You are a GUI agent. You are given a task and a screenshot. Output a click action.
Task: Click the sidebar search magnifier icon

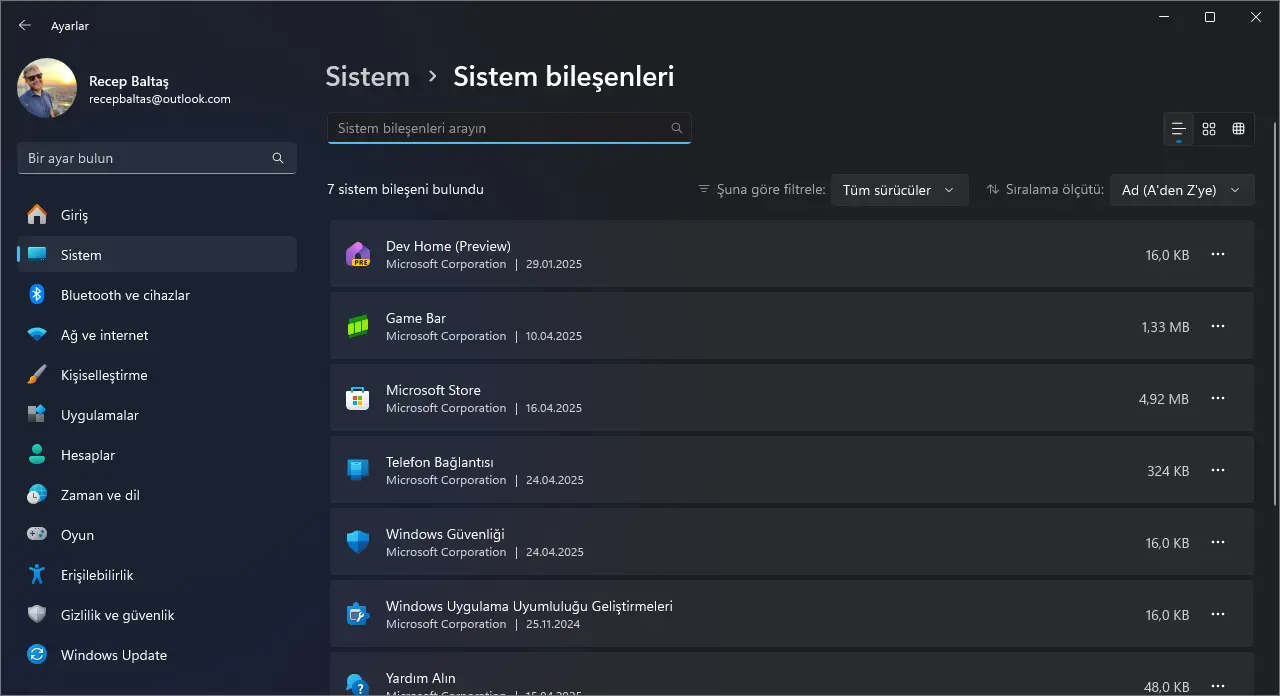click(x=278, y=158)
